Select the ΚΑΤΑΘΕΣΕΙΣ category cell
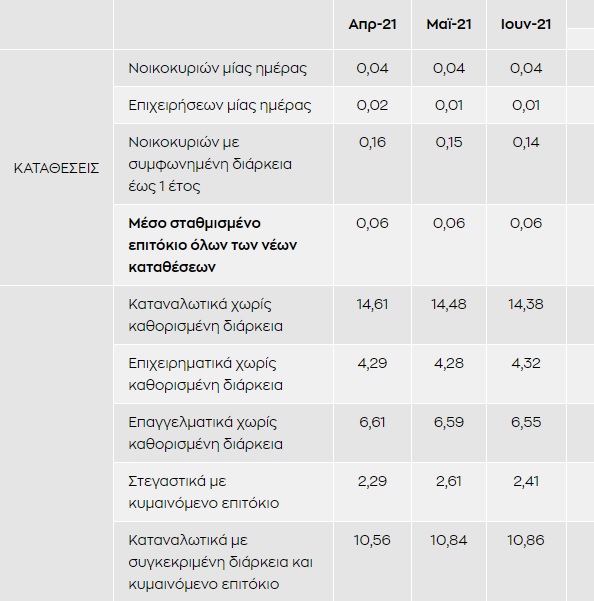 pos(56,168)
